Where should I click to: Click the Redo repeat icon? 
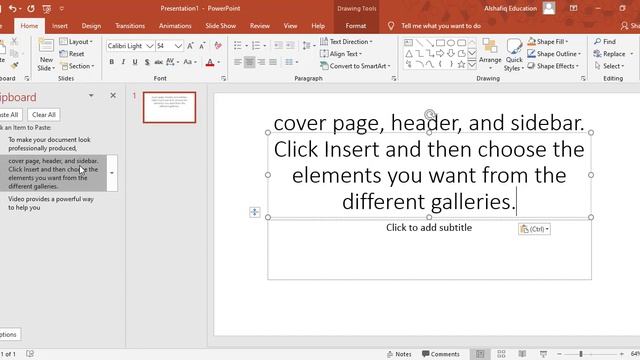point(31,8)
